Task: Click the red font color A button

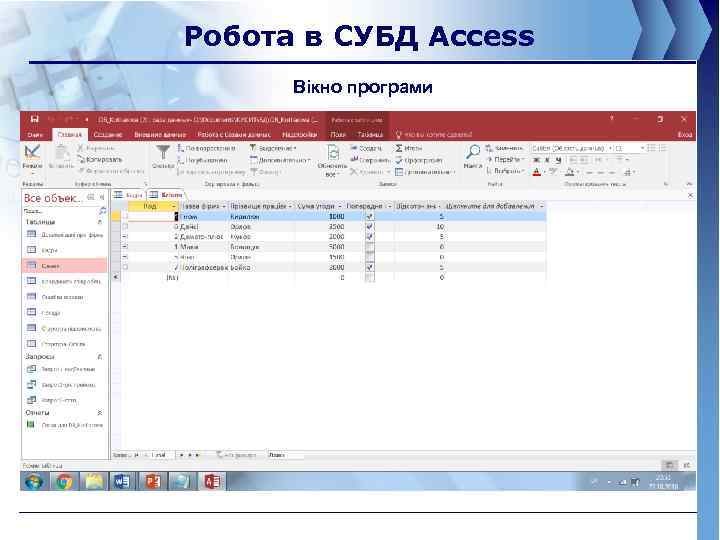Action: tap(536, 172)
